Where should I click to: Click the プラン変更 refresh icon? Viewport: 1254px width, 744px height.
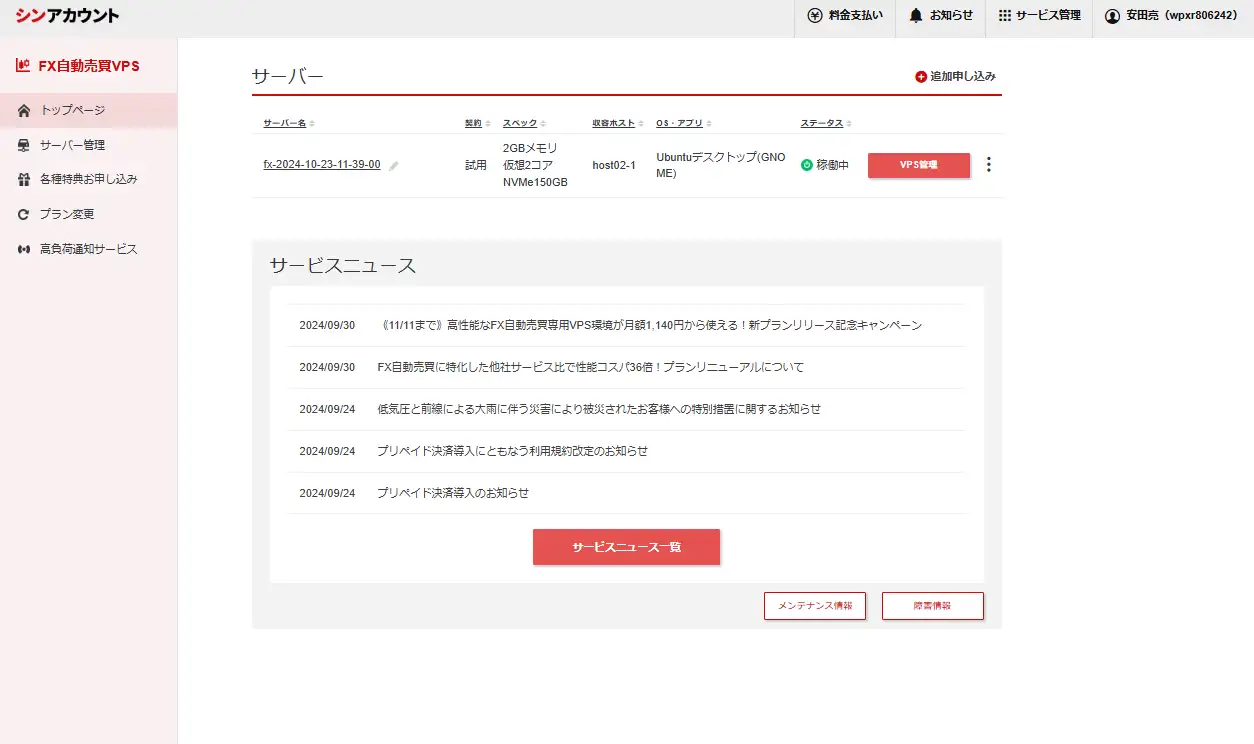coord(24,214)
